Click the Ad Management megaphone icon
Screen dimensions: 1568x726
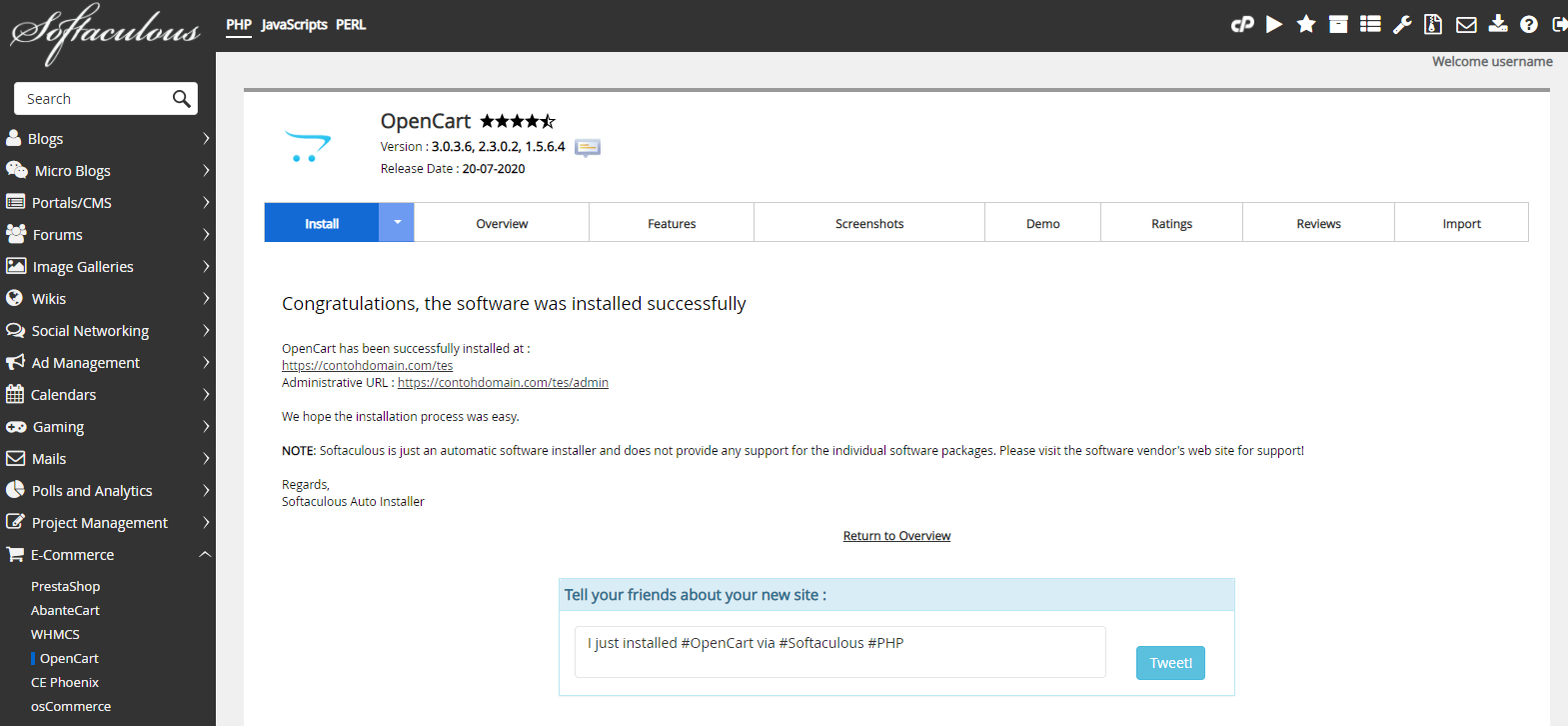(15, 362)
